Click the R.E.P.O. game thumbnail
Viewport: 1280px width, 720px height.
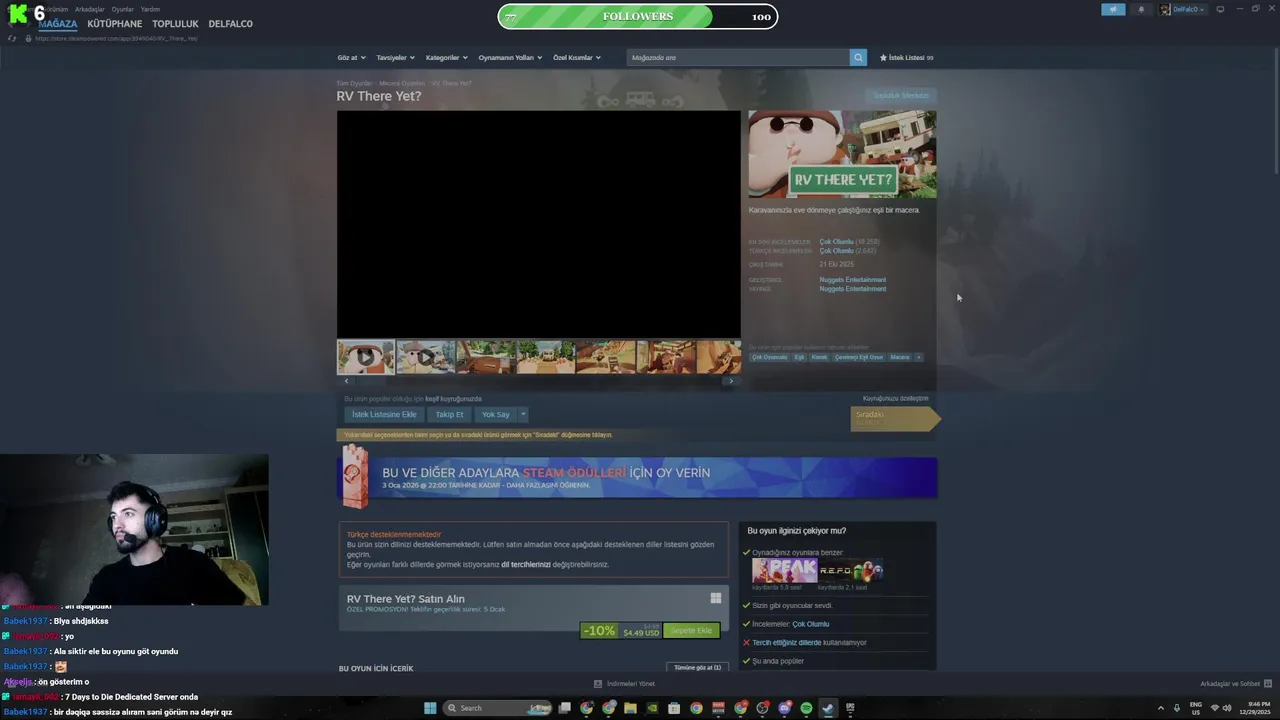pyautogui.click(x=851, y=571)
